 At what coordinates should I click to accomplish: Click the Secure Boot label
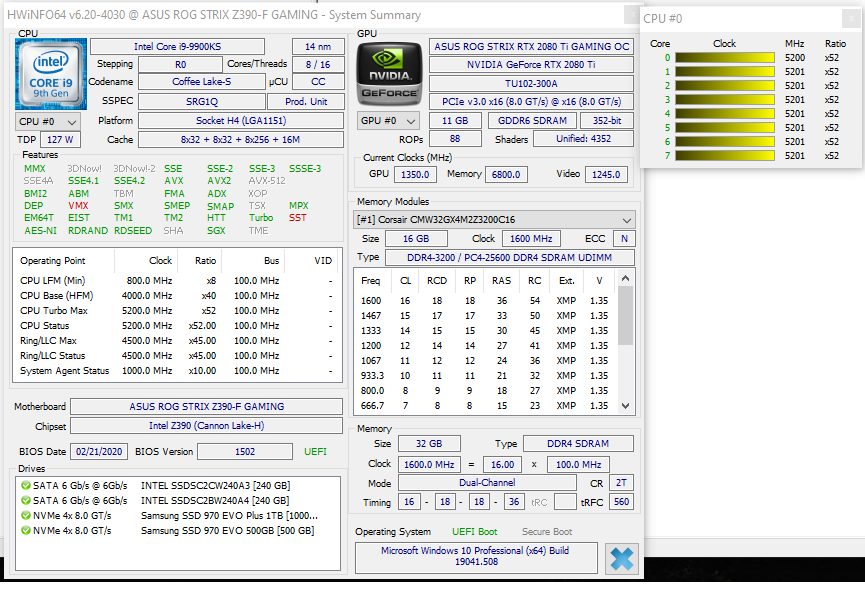click(547, 532)
